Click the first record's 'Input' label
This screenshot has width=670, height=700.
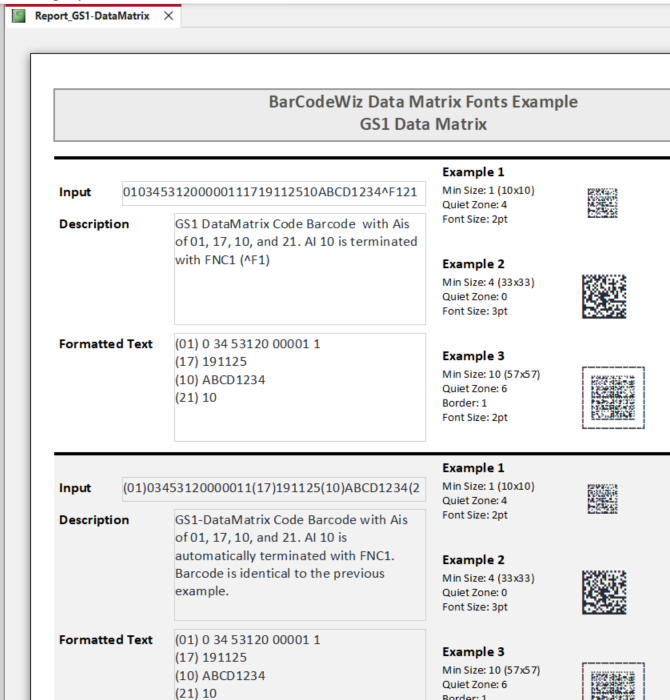[75, 192]
